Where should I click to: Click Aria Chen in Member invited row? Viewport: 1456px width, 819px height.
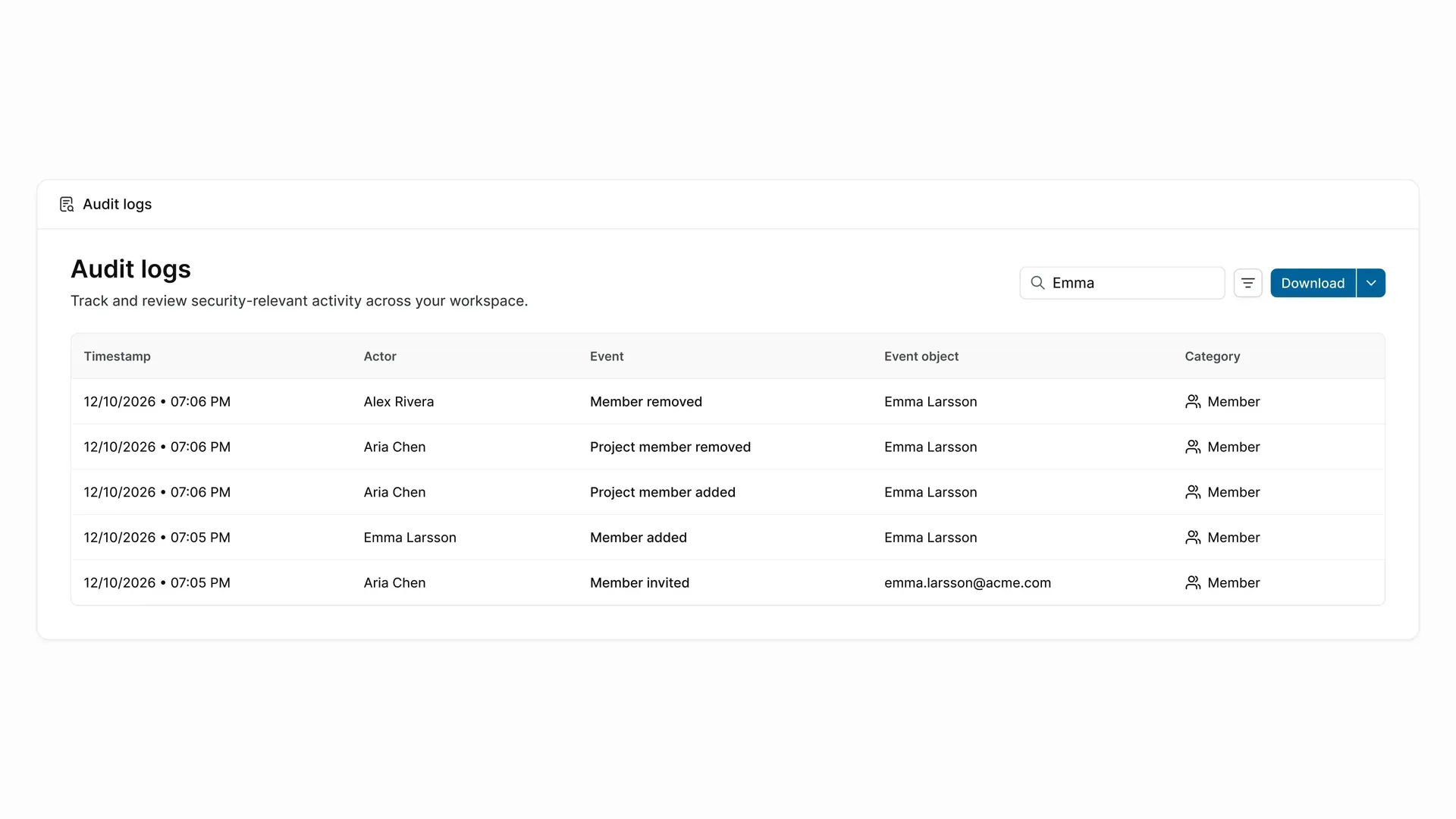point(394,583)
